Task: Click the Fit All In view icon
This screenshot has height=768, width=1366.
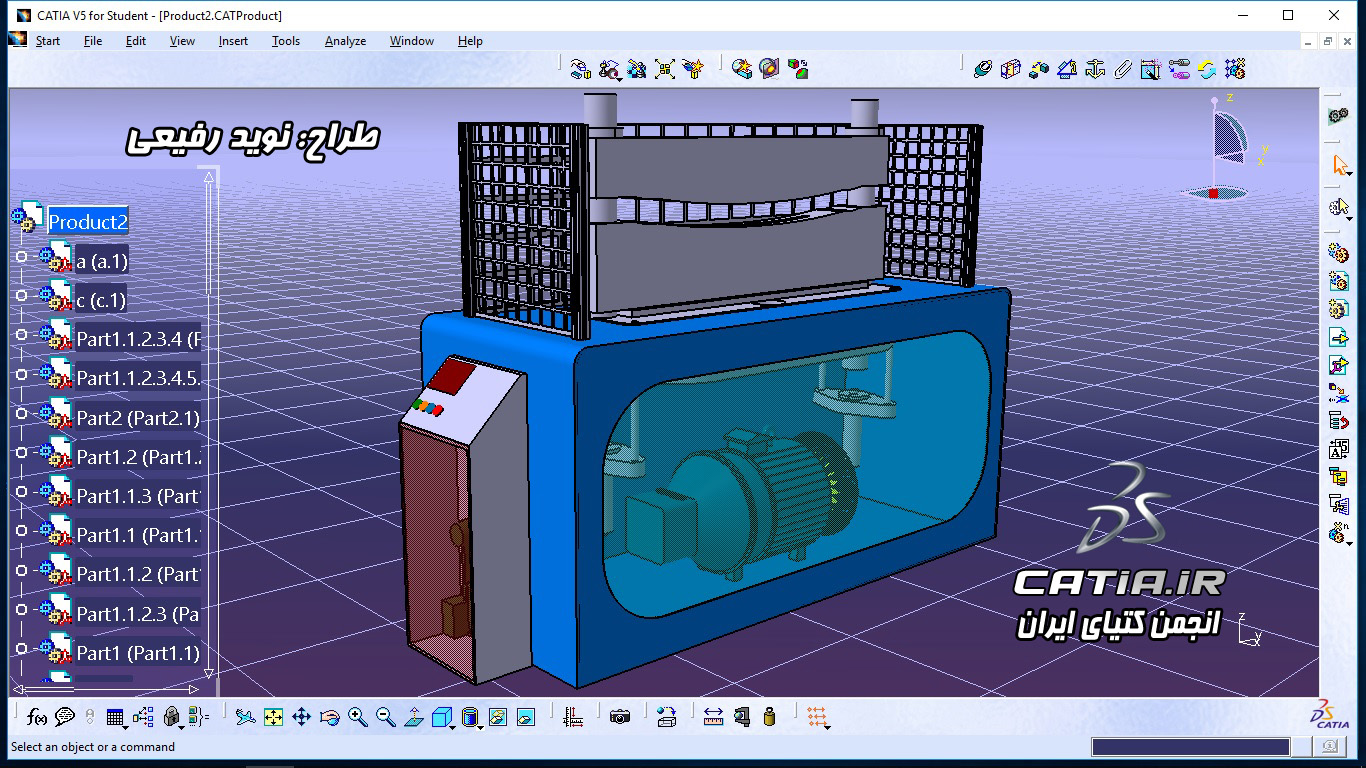Action: tap(273, 717)
